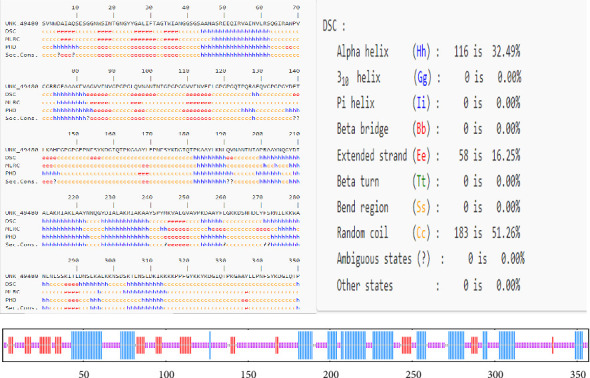Click axis label "250" under the structure plot
Image resolution: width=590 pixels, height=378 pixels.
[x=413, y=373]
